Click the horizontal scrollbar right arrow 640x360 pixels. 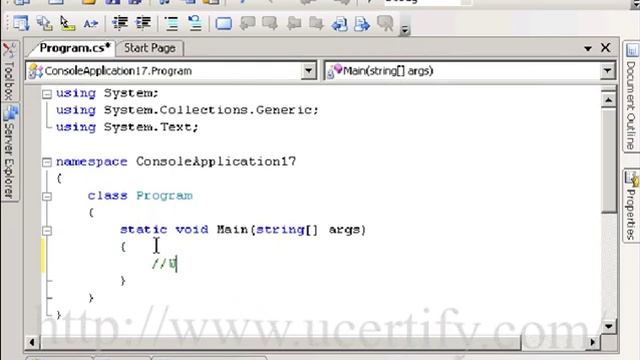pos(593,342)
